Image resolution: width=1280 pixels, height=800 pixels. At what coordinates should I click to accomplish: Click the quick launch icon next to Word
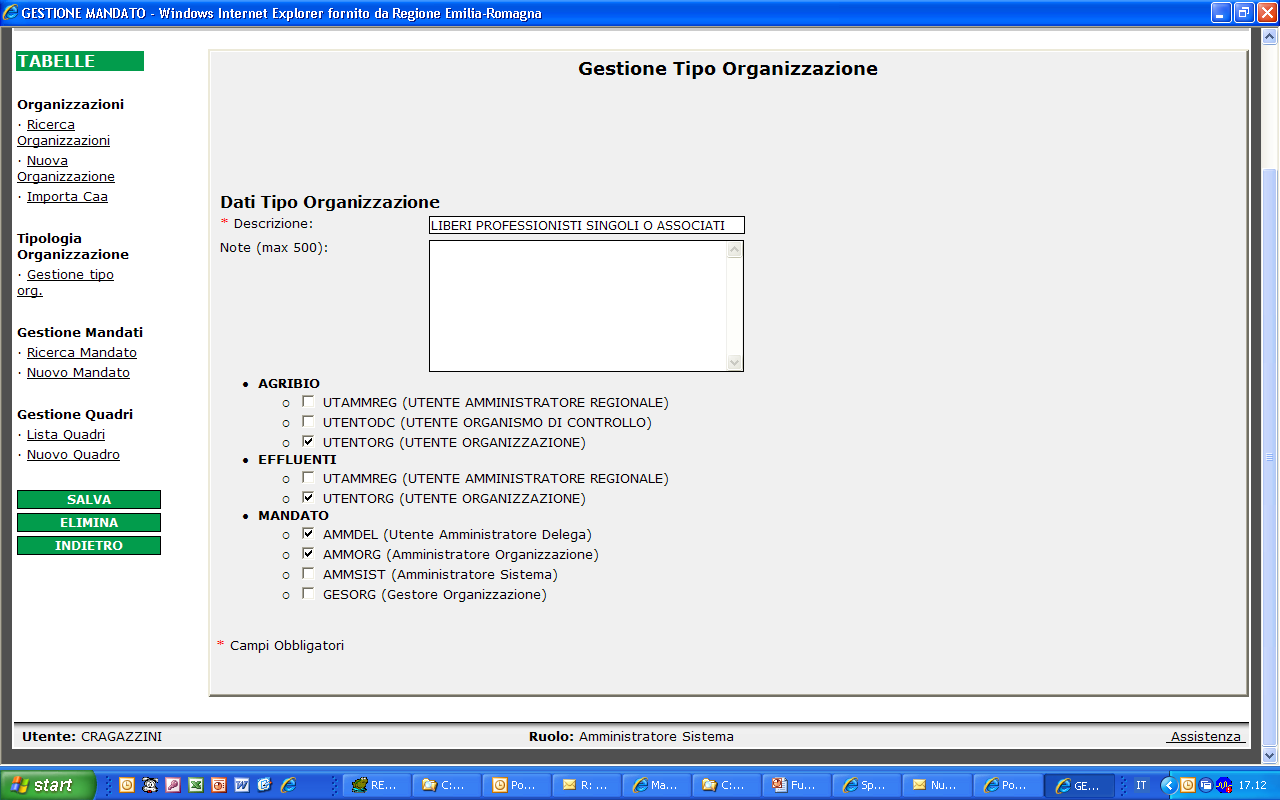265,785
